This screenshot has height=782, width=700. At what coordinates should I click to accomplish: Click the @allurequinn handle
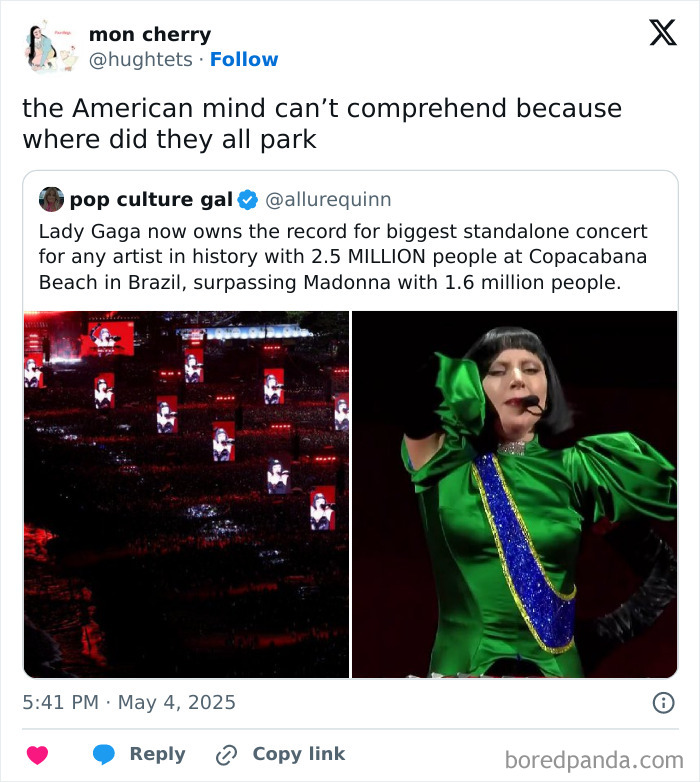pos(328,200)
